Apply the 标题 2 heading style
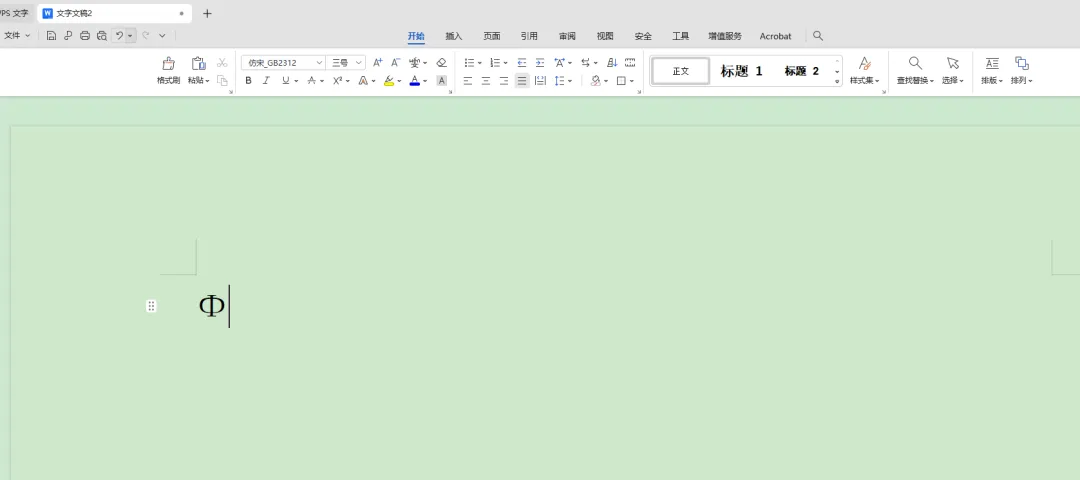This screenshot has width=1080, height=480. point(802,71)
